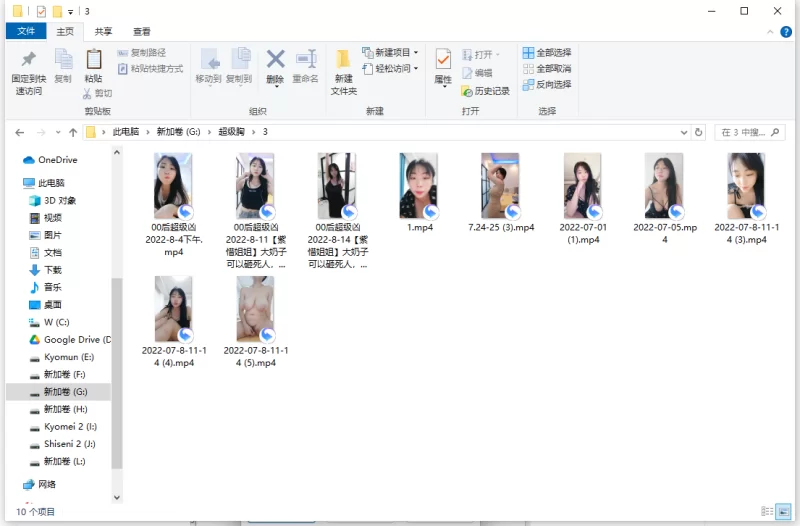Select 3D 对象 in the navigation pane
This screenshot has width=800, height=526.
tap(53, 201)
